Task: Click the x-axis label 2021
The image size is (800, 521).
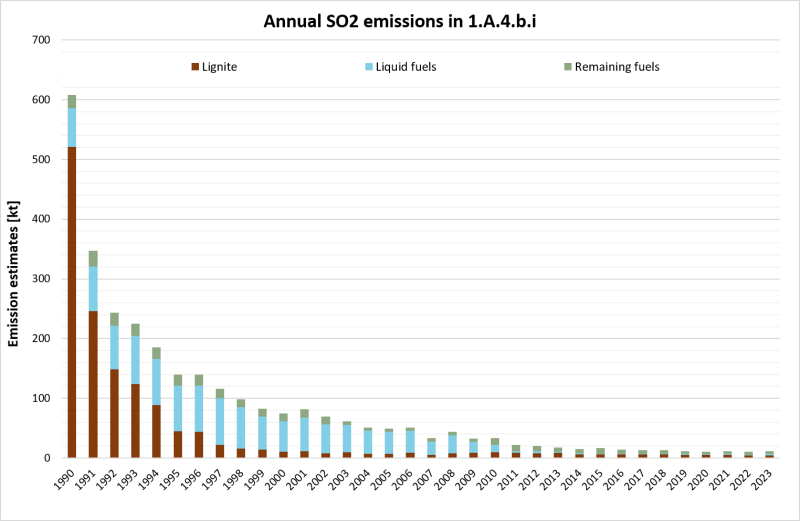Action: click(721, 479)
